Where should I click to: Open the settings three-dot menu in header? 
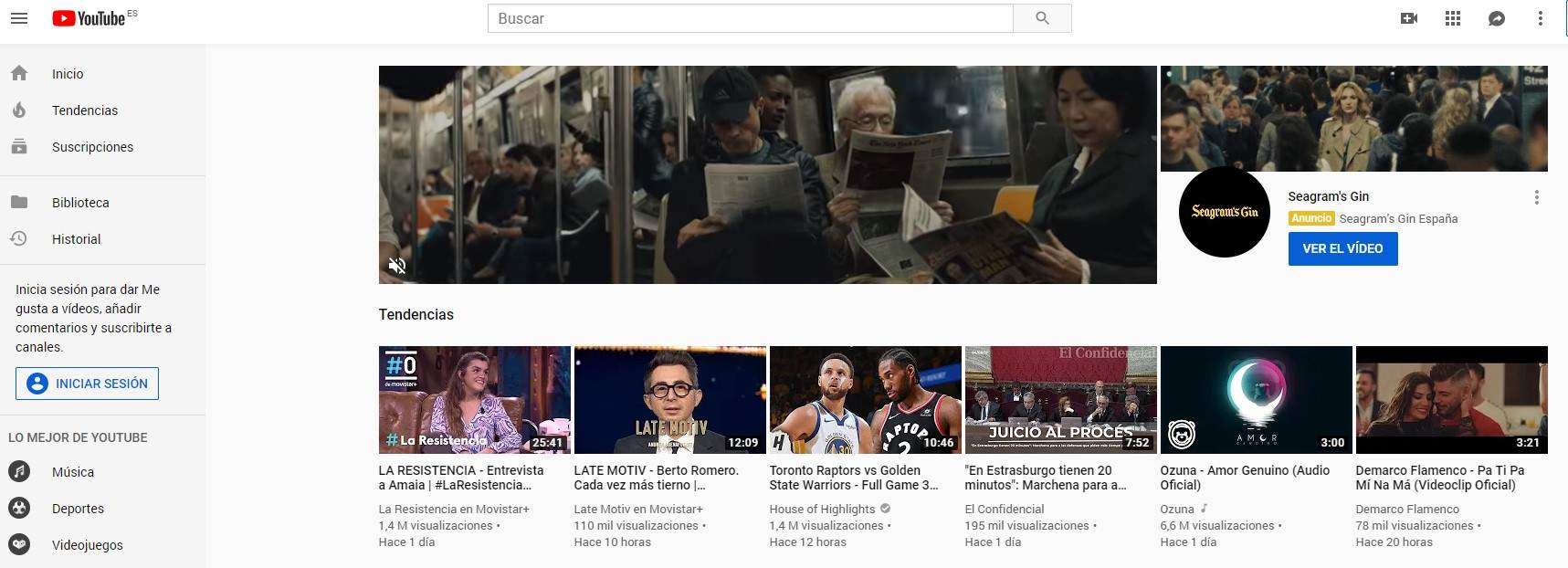pyautogui.click(x=1540, y=18)
